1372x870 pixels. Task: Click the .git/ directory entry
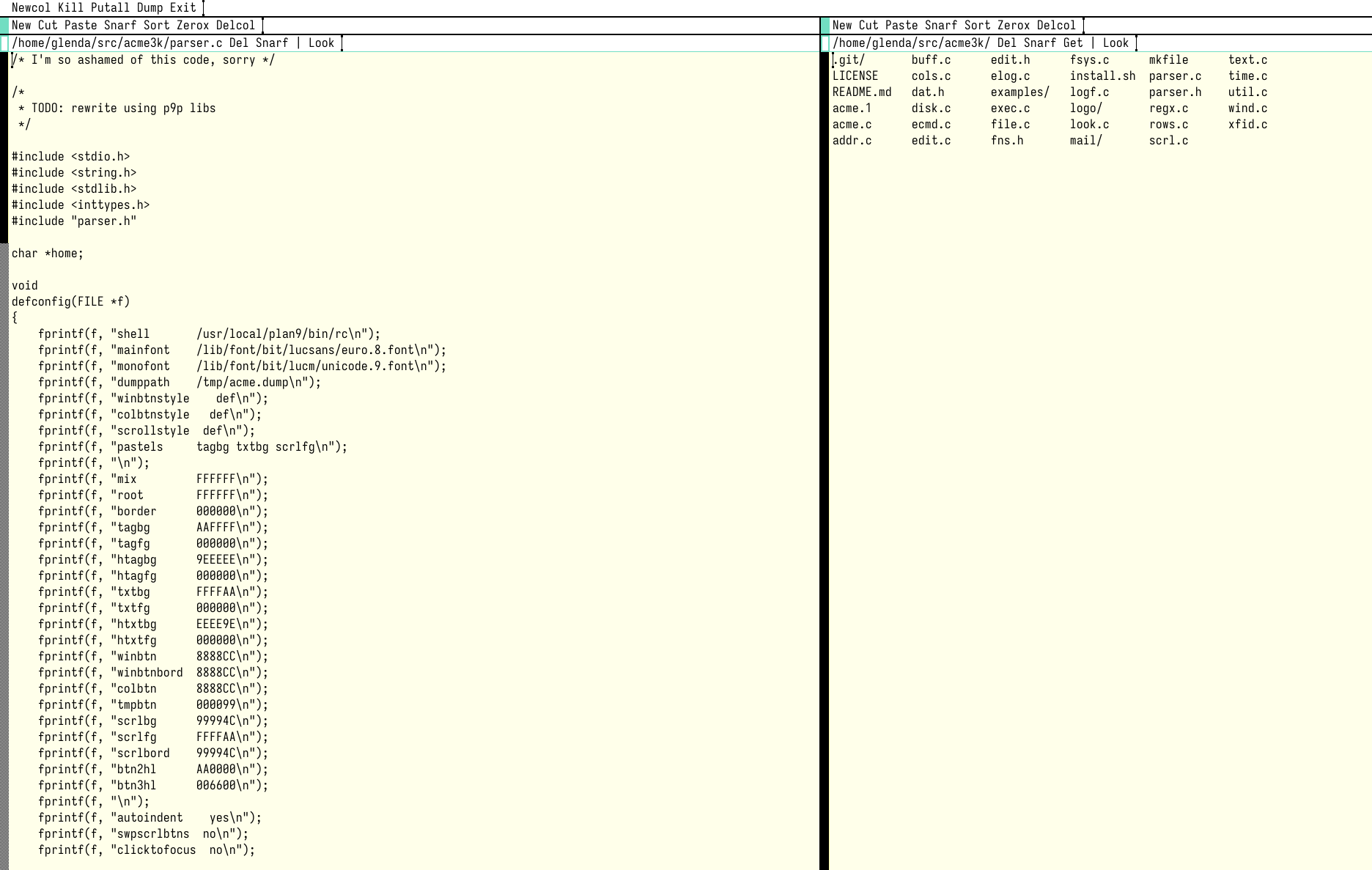click(849, 60)
